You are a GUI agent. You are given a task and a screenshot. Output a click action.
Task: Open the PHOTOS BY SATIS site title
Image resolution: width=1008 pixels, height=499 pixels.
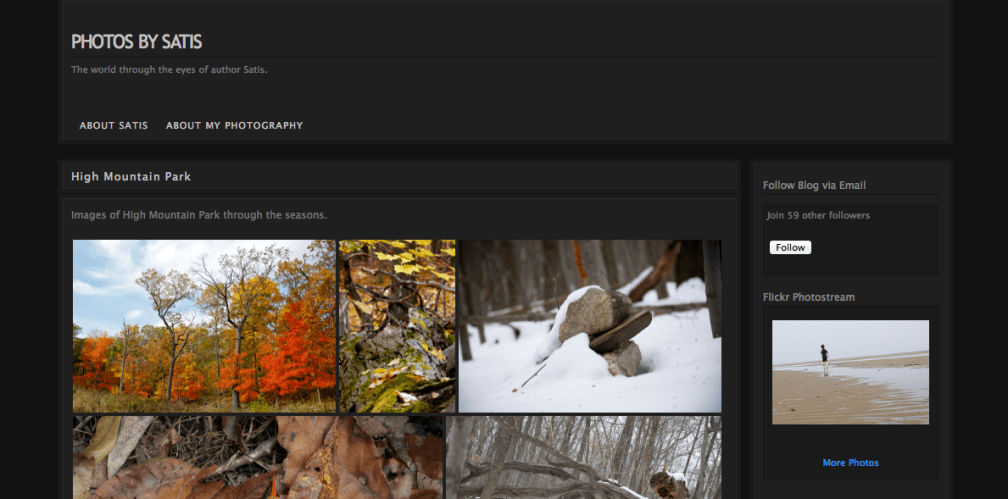(136, 42)
